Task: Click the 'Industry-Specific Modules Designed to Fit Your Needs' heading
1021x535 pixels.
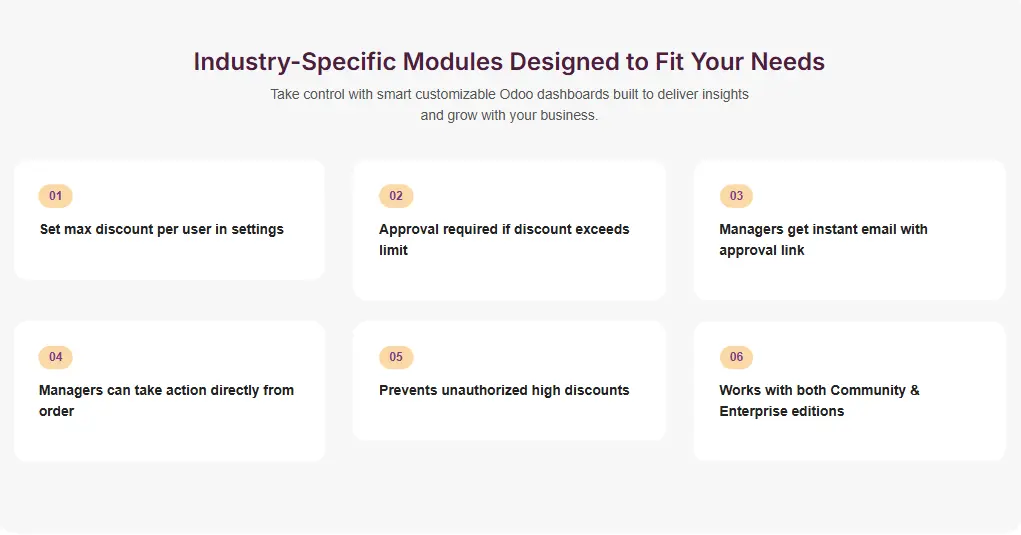Action: pos(509,62)
